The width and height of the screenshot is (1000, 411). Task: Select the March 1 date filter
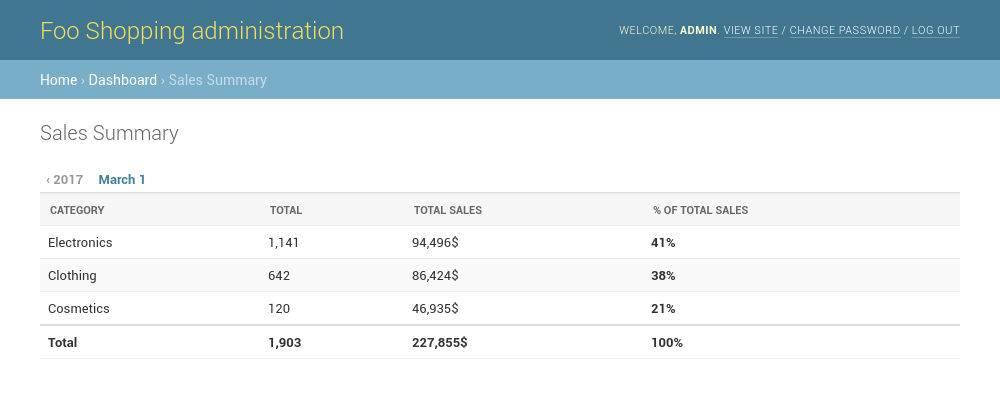(122, 180)
